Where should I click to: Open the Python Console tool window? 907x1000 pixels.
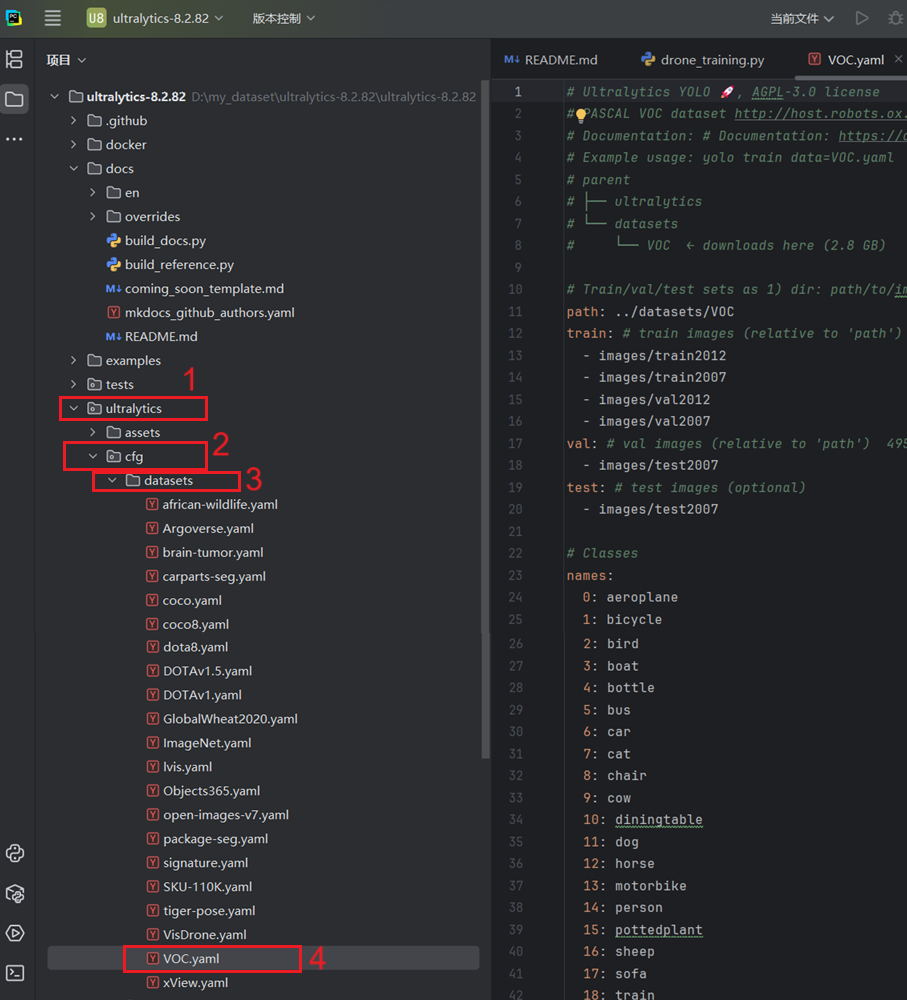[x=15, y=853]
